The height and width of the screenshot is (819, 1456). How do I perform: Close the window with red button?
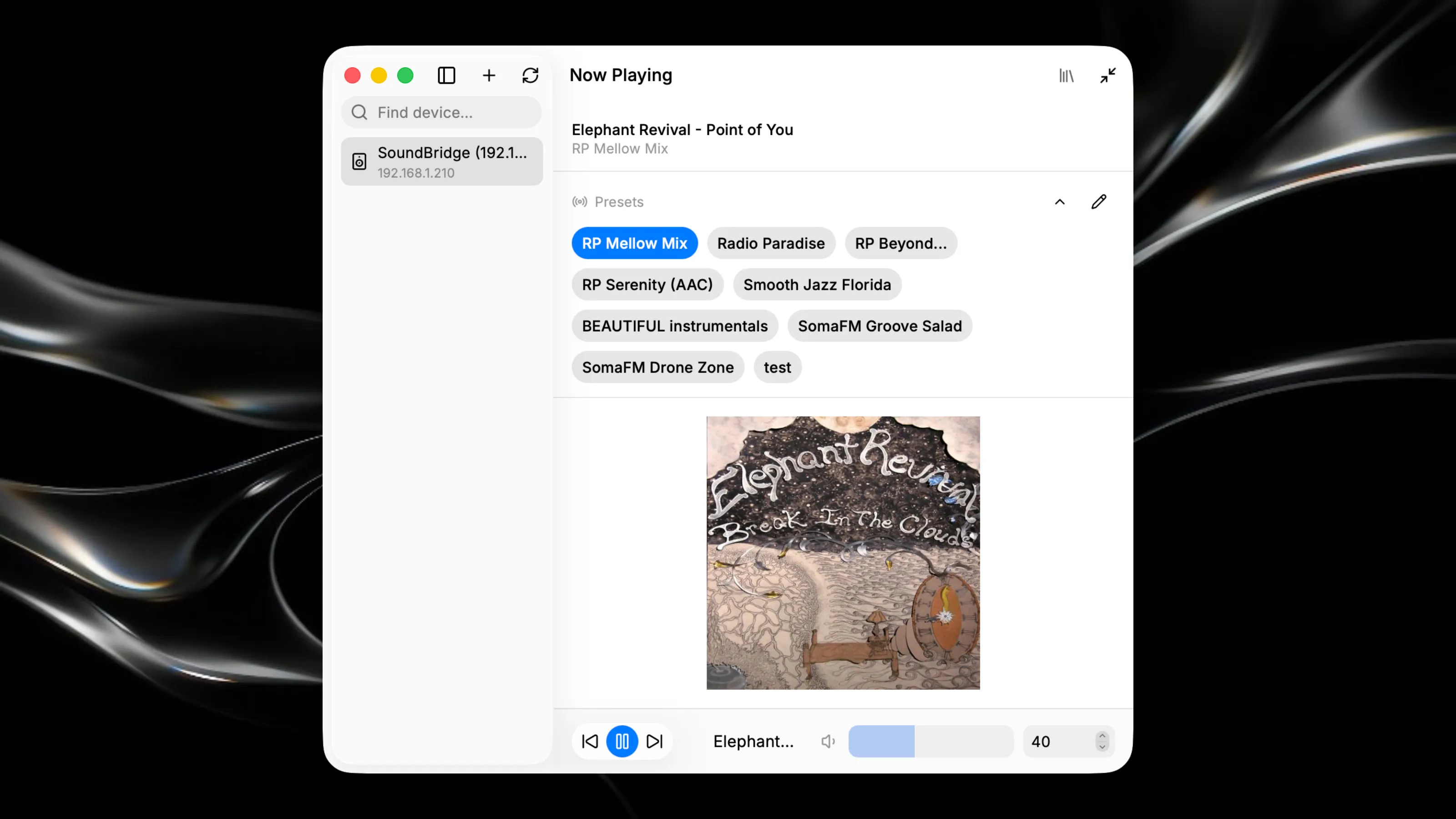point(352,75)
